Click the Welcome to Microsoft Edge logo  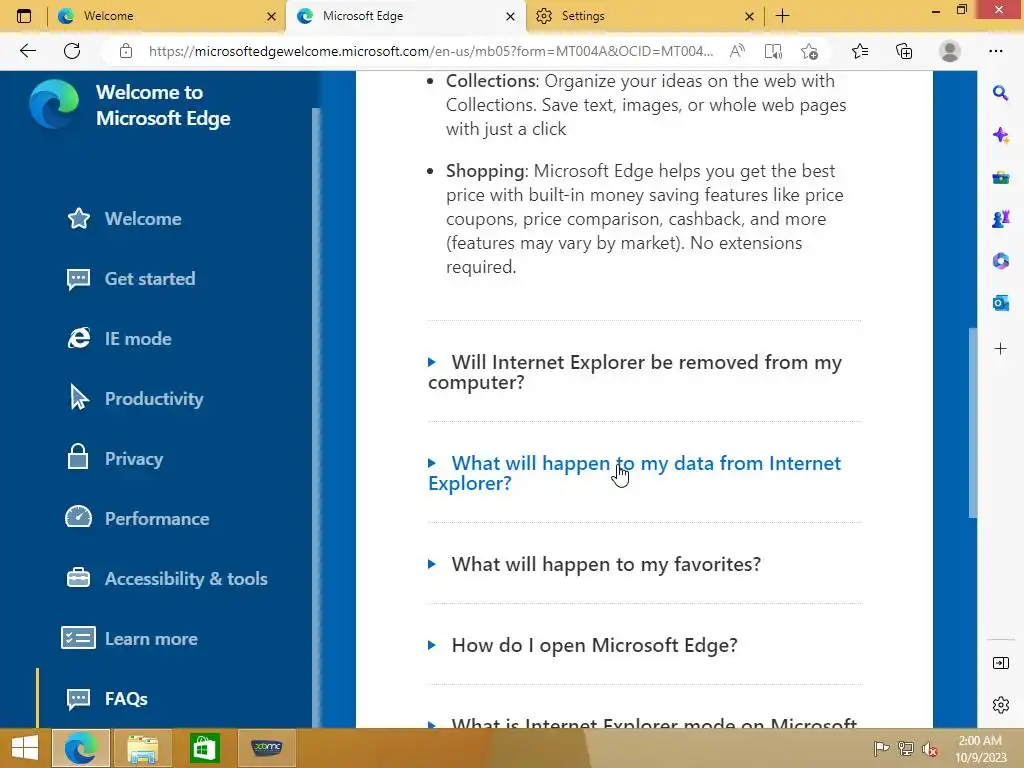54,104
